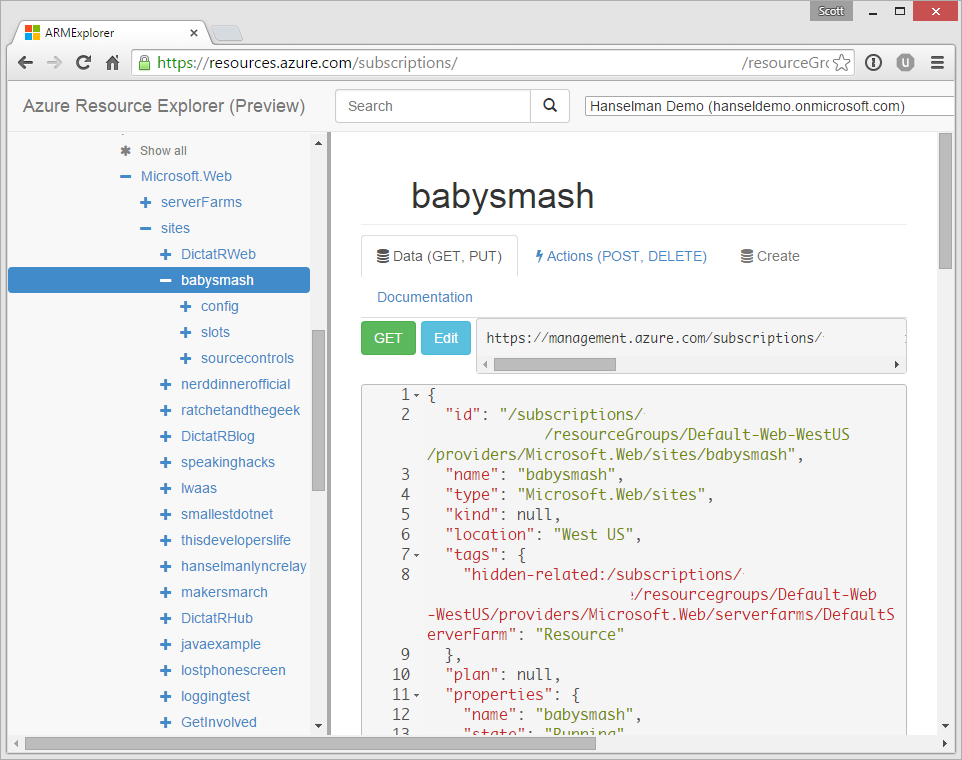Select the javaexample site
The width and height of the screenshot is (962, 760).
click(220, 644)
